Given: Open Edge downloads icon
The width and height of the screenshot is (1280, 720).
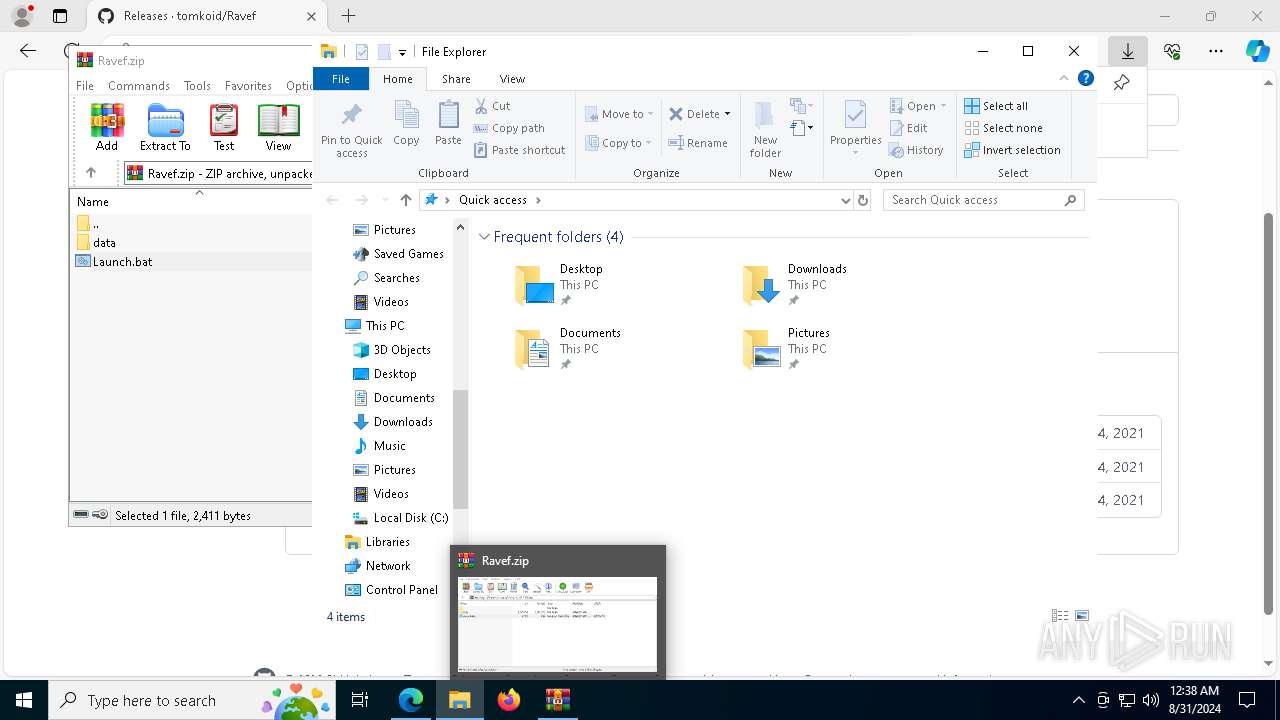Looking at the screenshot, I should click(1128, 51).
